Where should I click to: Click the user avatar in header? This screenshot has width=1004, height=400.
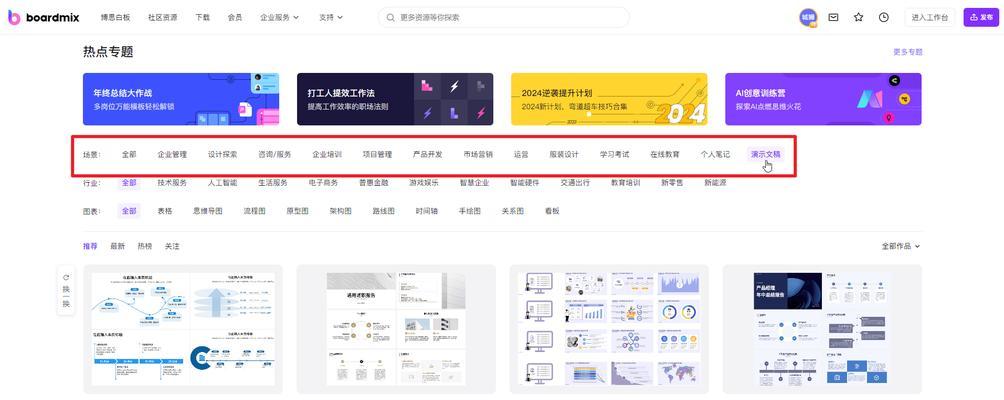point(808,17)
